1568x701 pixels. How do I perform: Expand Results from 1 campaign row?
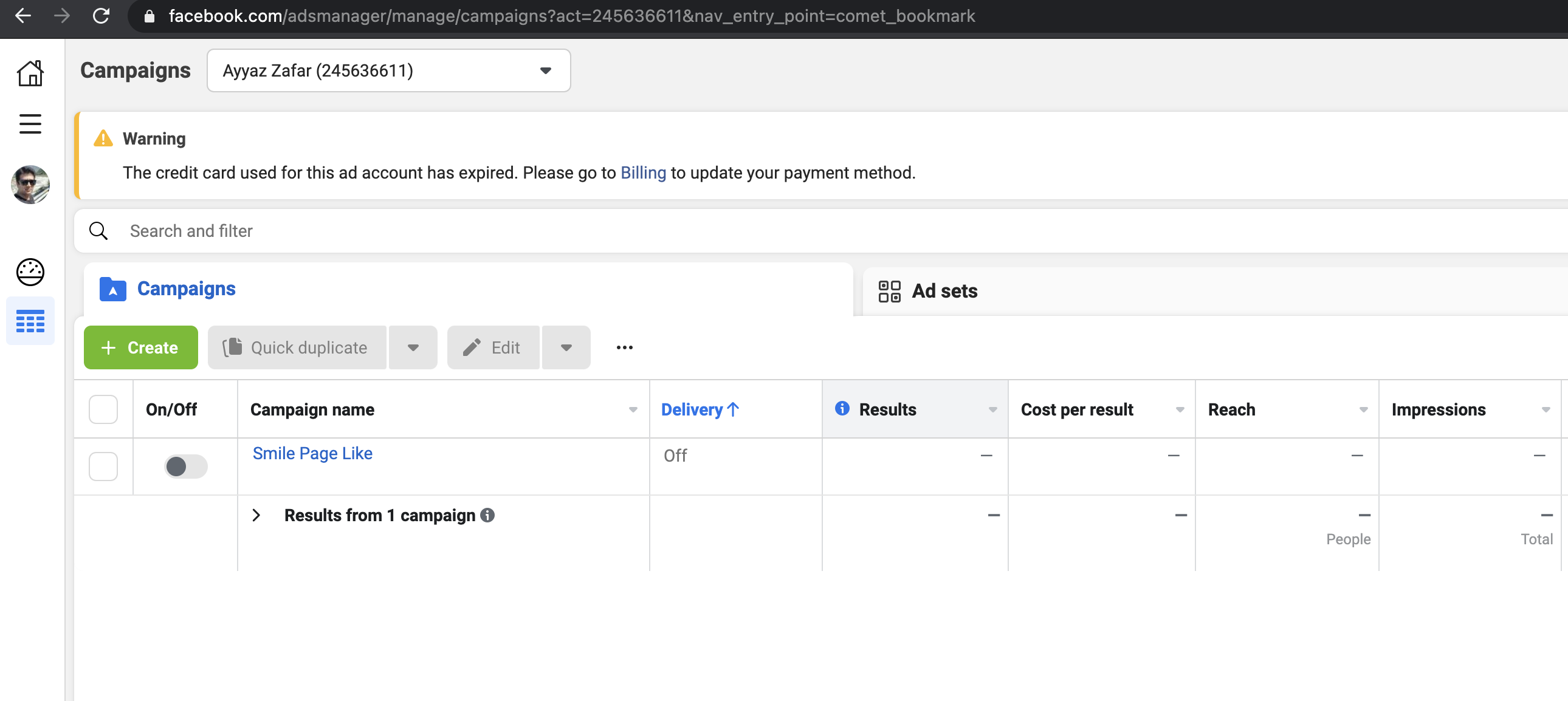256,515
